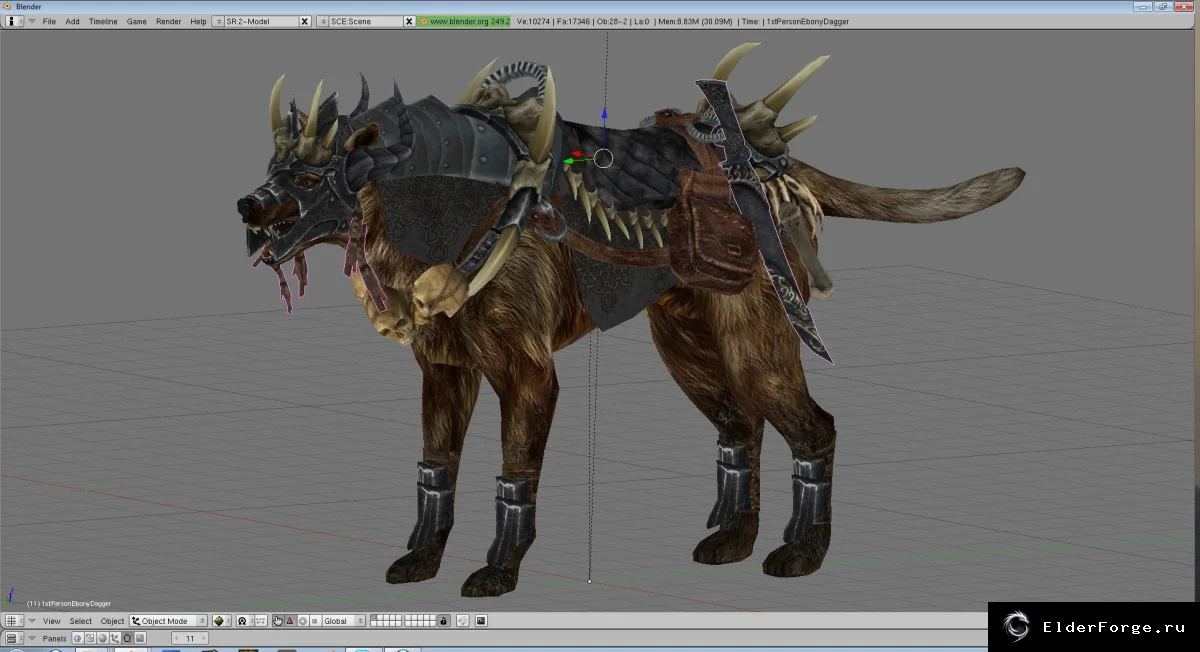The height and width of the screenshot is (652, 1200).
Task: Open the 3D view's Object menu
Action: point(112,621)
